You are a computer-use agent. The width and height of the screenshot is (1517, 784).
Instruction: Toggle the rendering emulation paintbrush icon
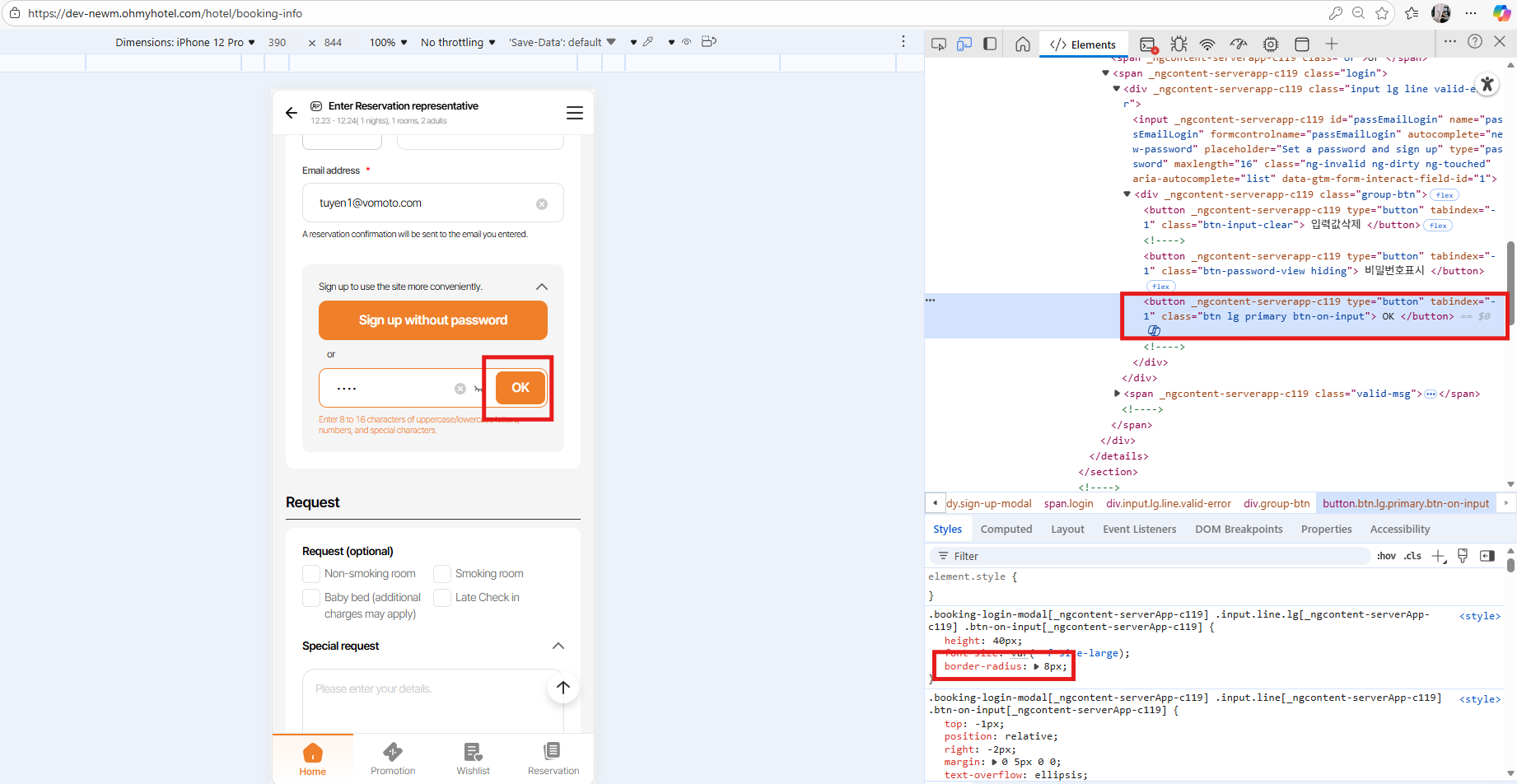[x=1463, y=557]
